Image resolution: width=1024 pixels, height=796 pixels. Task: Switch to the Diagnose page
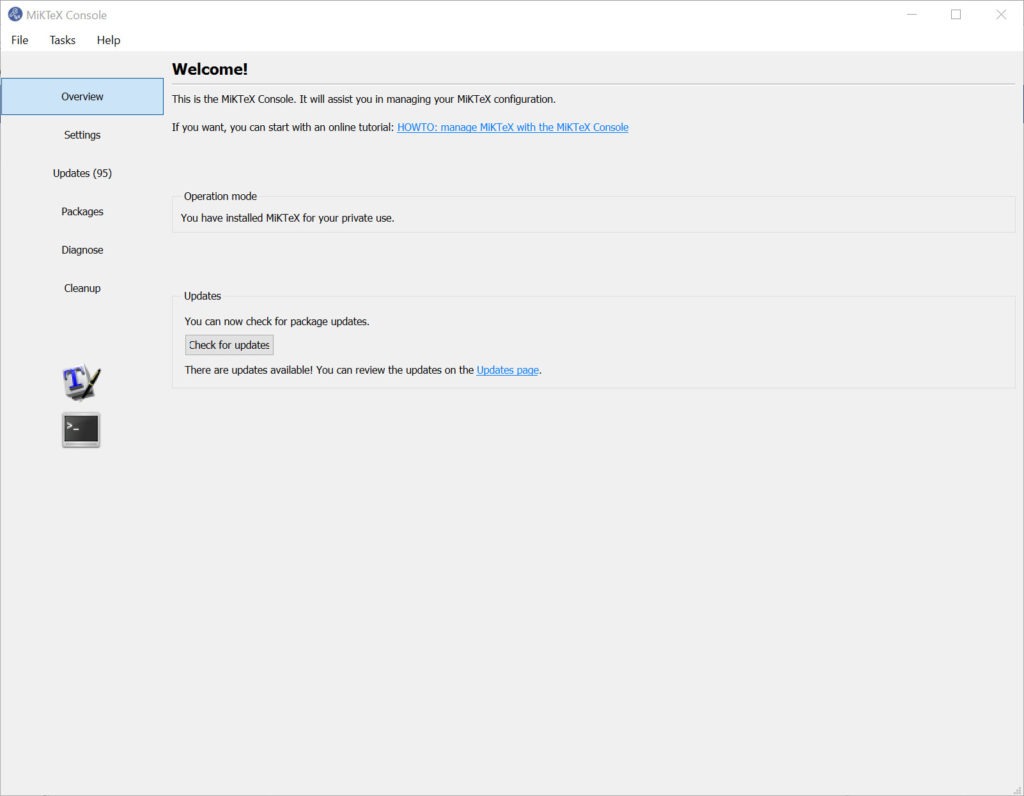(x=82, y=250)
